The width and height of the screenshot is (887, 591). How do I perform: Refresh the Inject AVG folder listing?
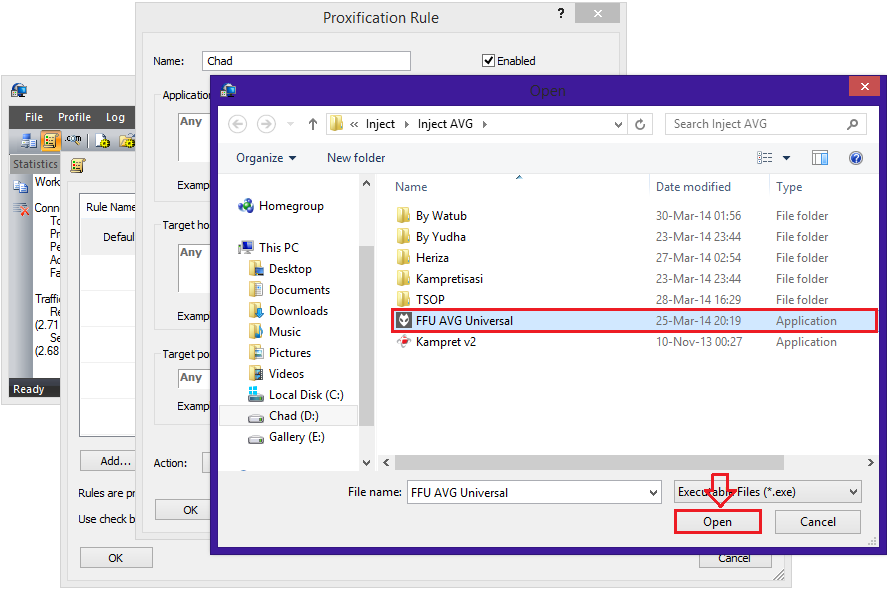click(x=640, y=124)
